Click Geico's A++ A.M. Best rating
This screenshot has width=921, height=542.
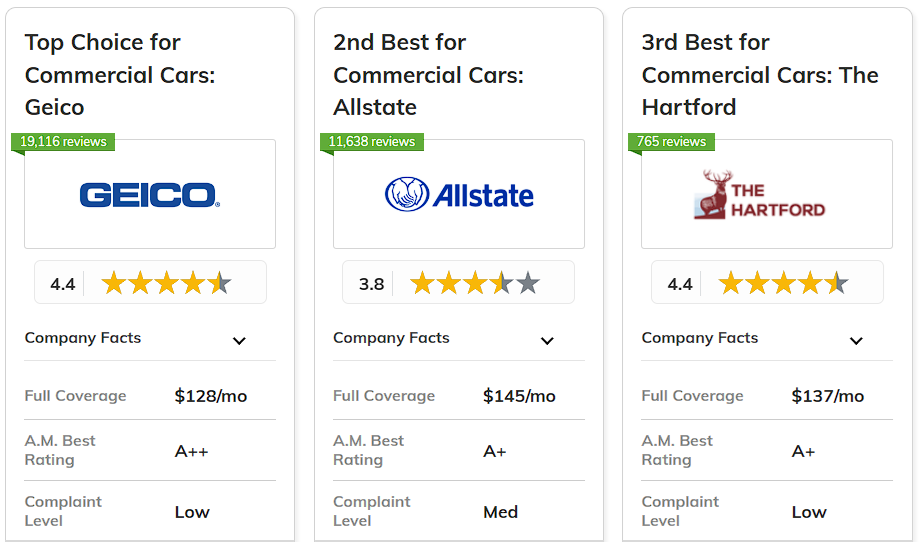point(191,451)
